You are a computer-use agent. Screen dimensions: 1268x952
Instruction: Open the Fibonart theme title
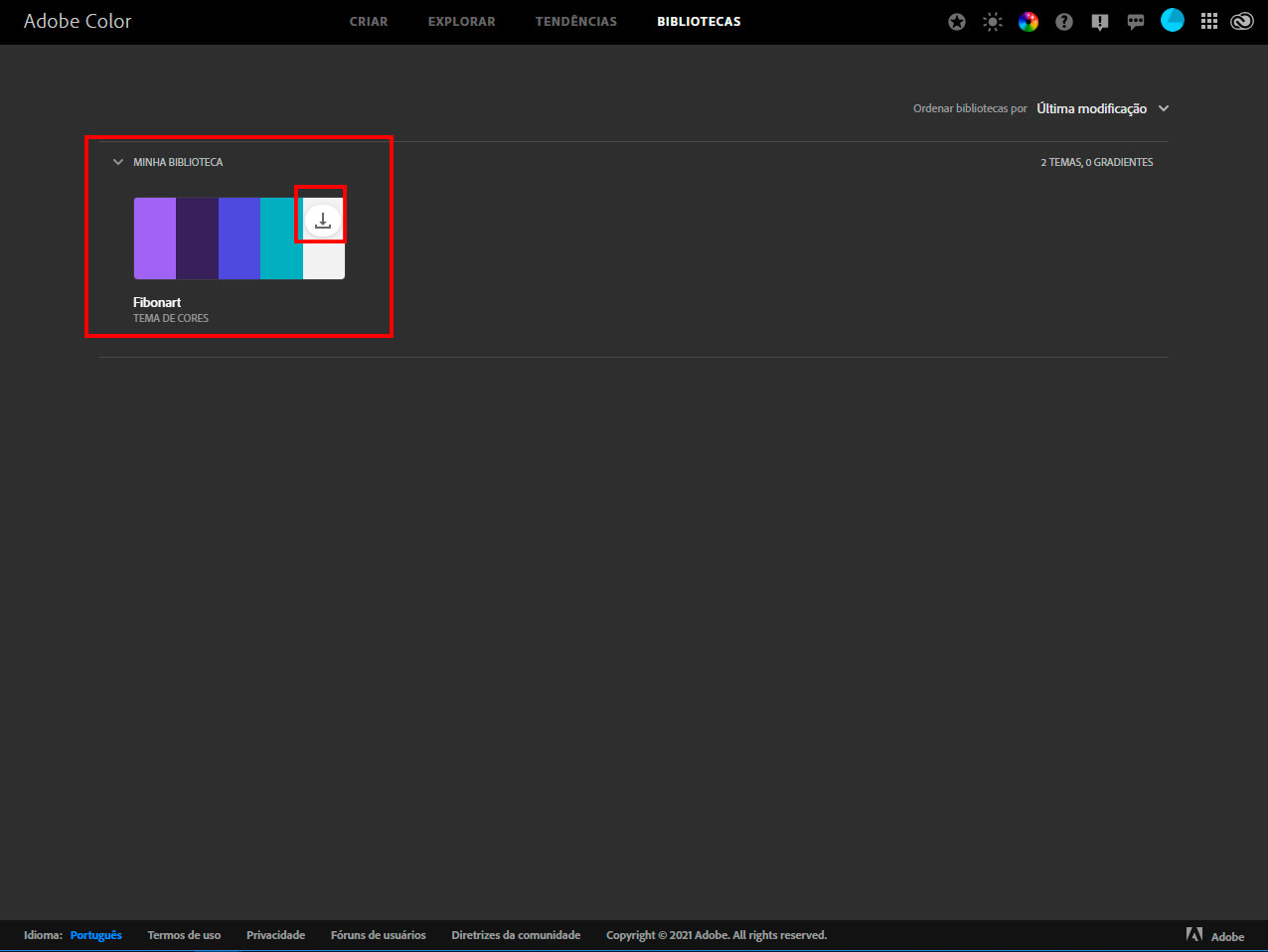click(x=157, y=302)
